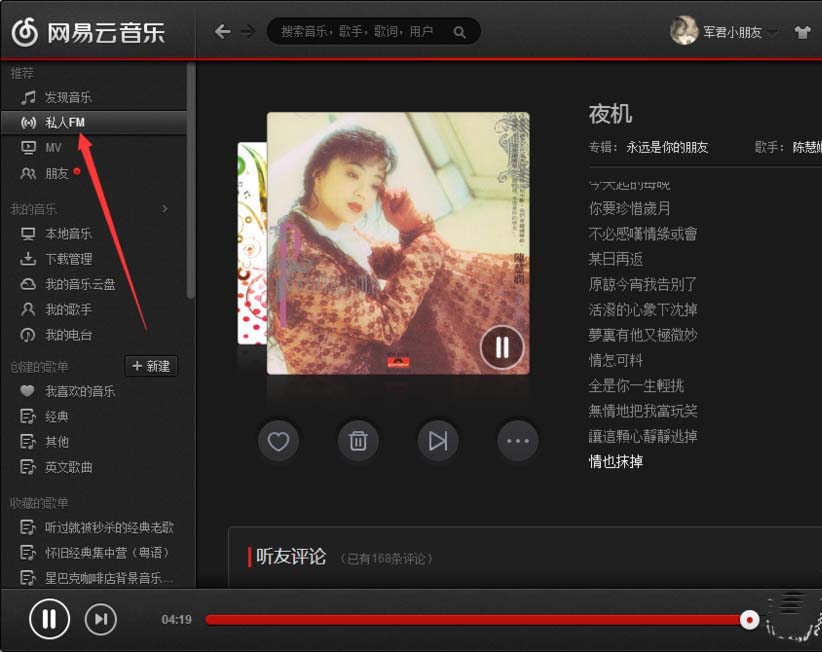
Task: Create a playlist with 新建 button
Action: point(151,366)
